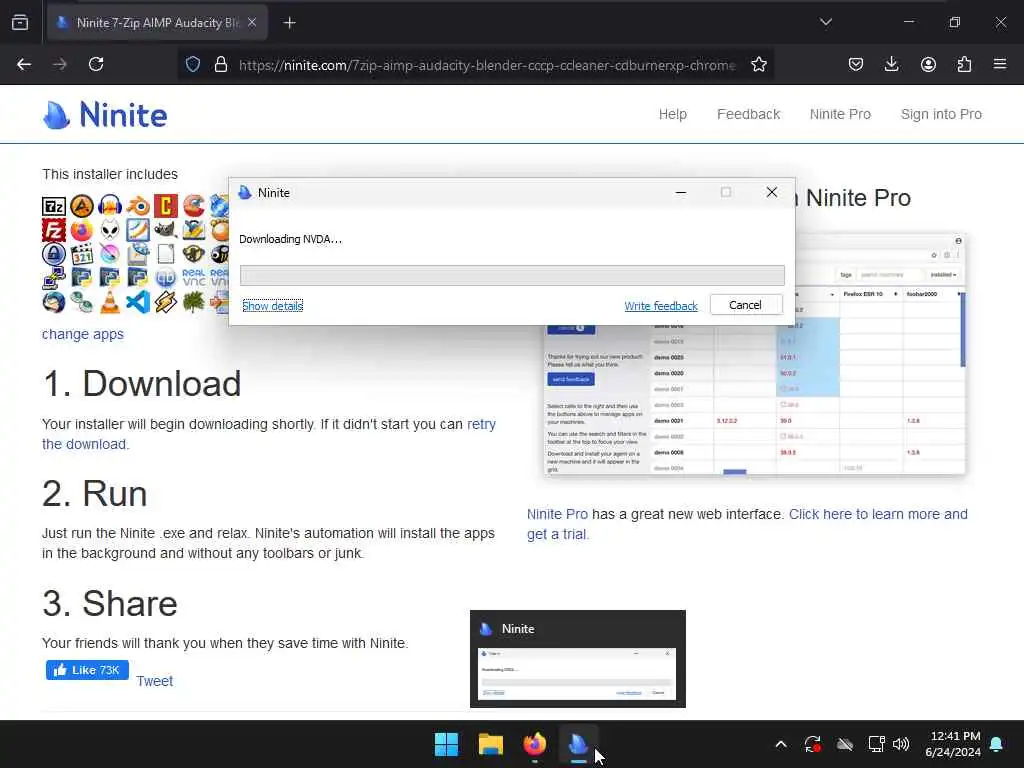
Task: Click the Ninite logo in header
Action: [105, 115]
